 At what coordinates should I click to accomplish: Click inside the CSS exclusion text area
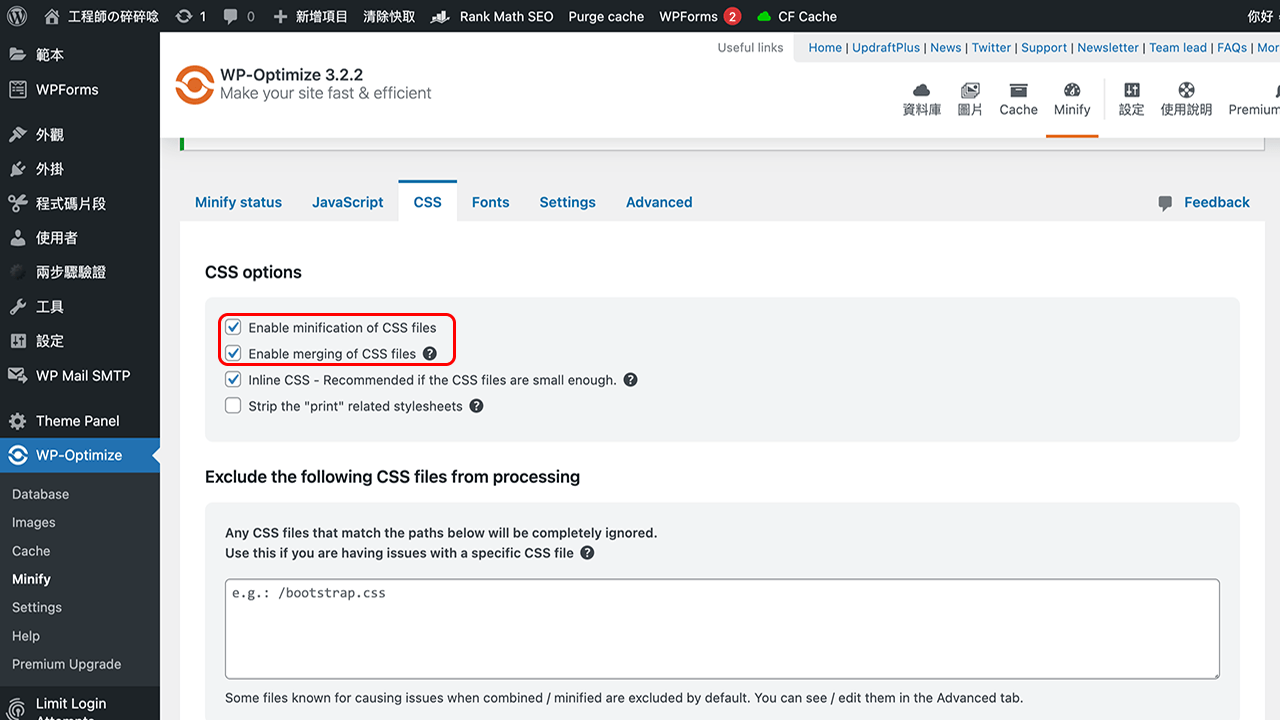[x=722, y=628]
